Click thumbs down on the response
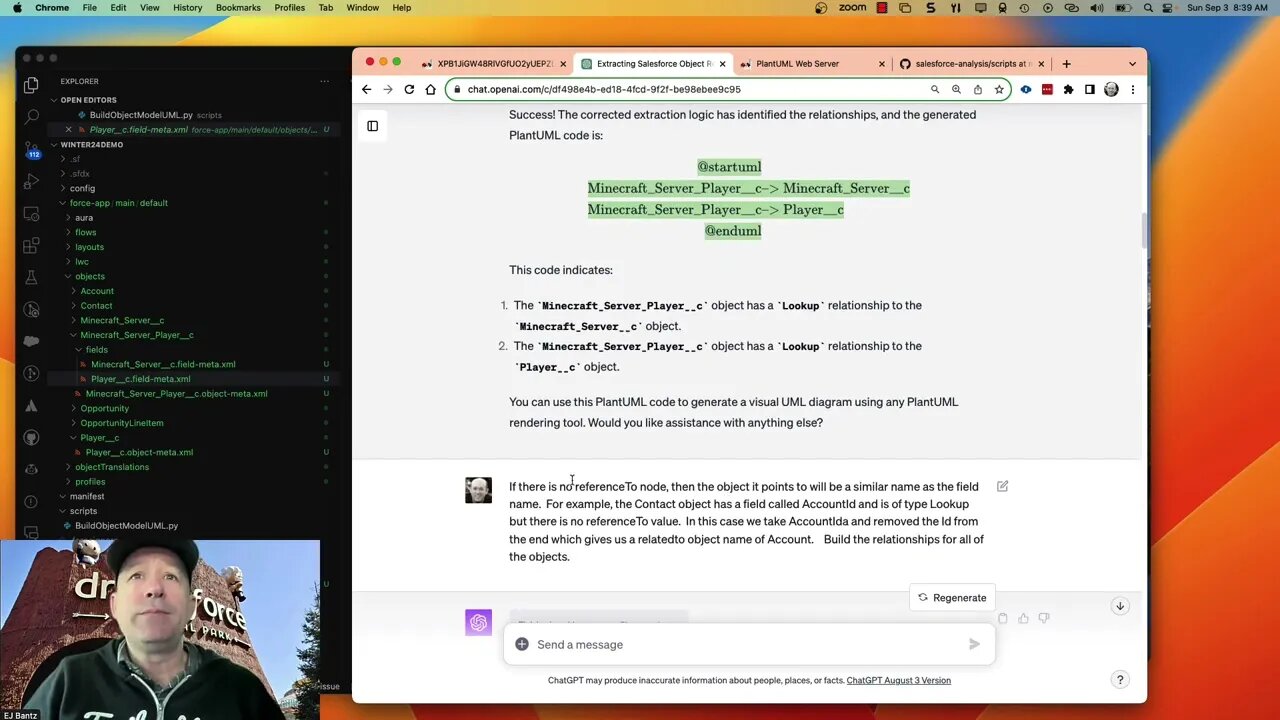 pyautogui.click(x=1043, y=619)
